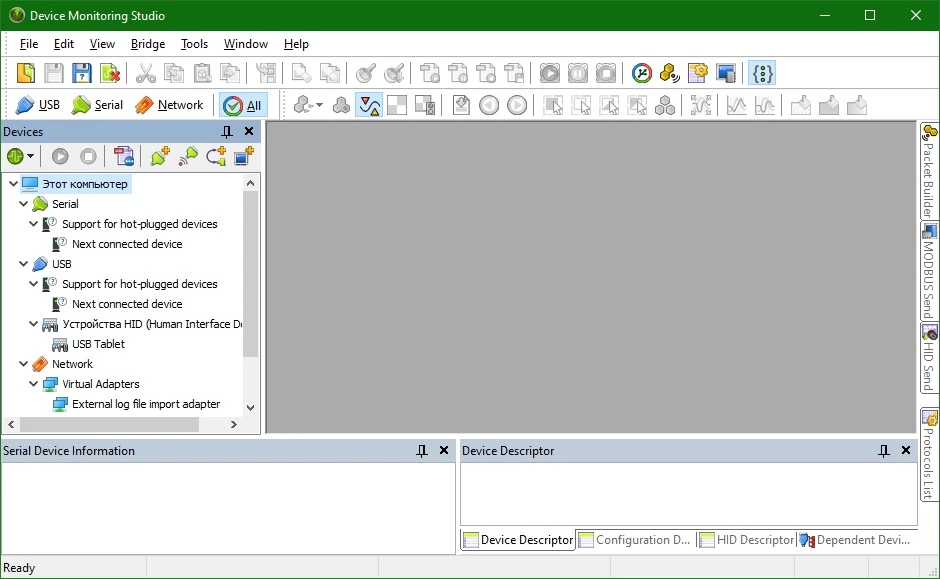
Task: Open the Help menu
Action: pos(296,44)
